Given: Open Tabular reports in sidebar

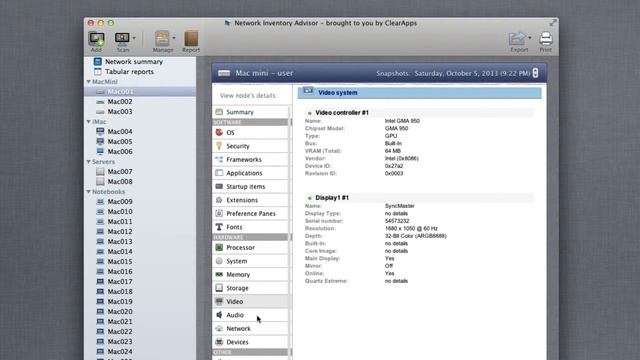Looking at the screenshot, I should (x=129, y=71).
